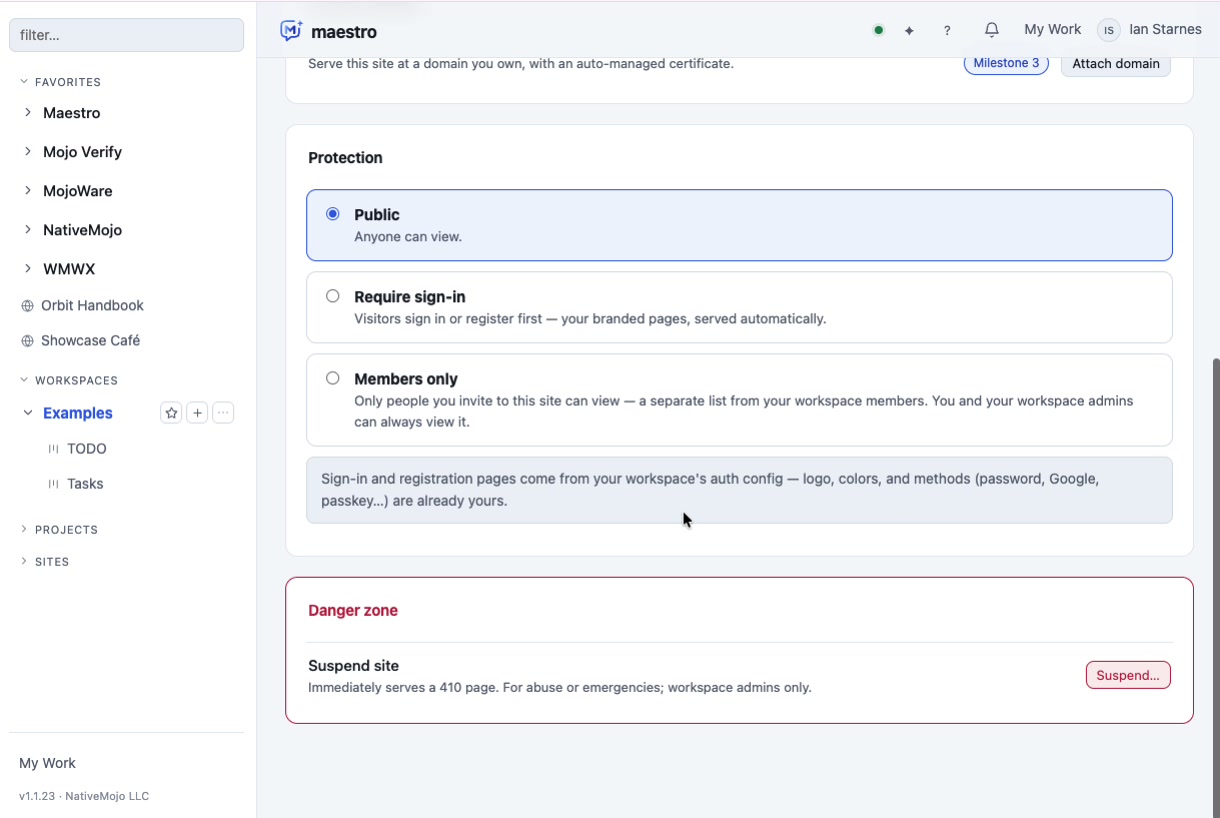Expand the Mojo Verify favorite

tap(28, 152)
